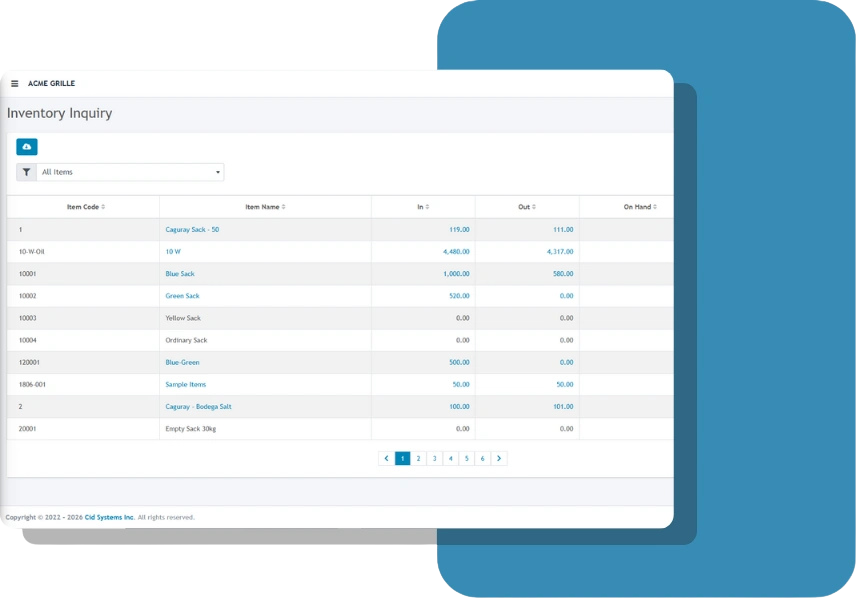Open the Caguray Sack - 50 item
This screenshot has height=599, width=857.
tap(192, 230)
